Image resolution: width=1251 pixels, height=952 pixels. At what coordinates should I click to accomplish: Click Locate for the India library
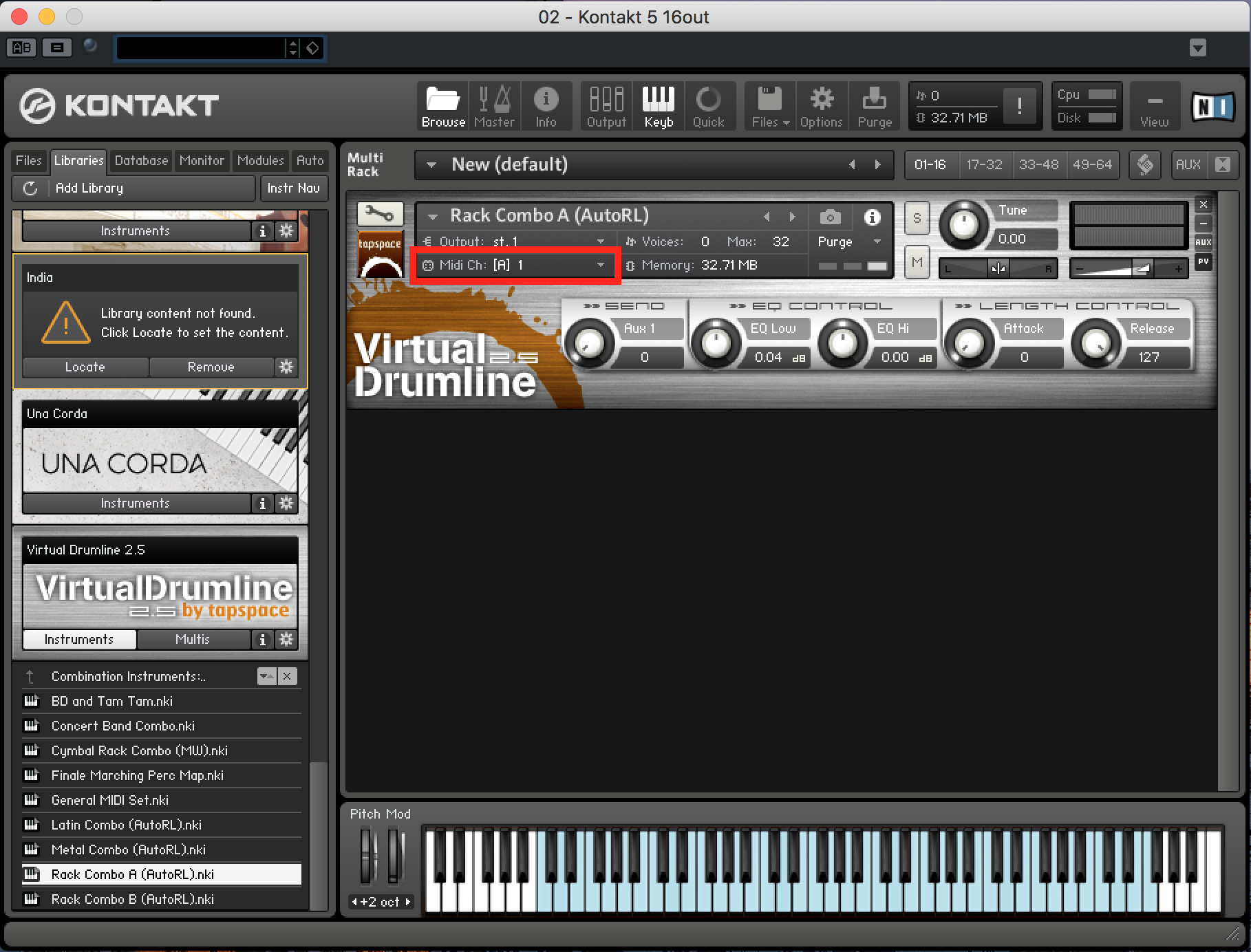click(85, 367)
